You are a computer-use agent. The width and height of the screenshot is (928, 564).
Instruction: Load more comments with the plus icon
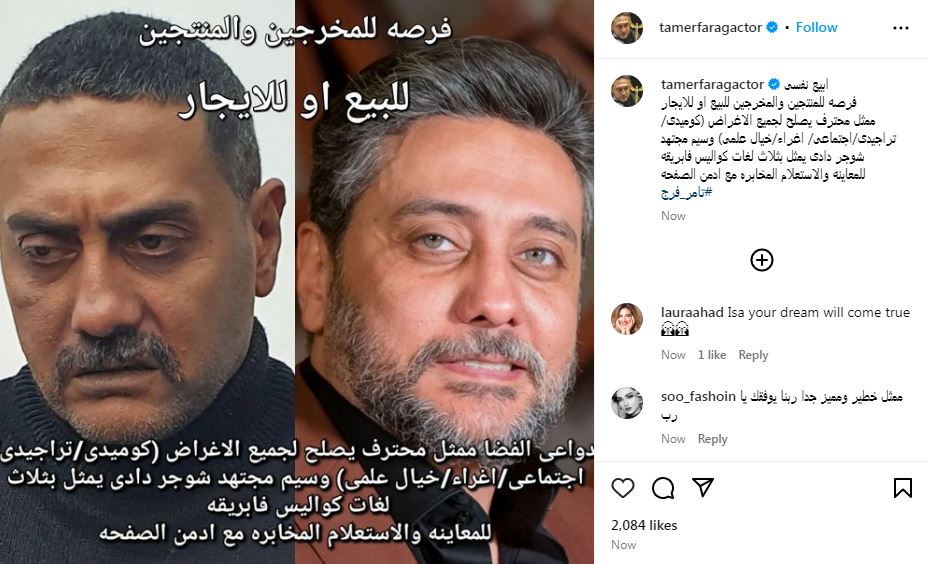pos(762,260)
